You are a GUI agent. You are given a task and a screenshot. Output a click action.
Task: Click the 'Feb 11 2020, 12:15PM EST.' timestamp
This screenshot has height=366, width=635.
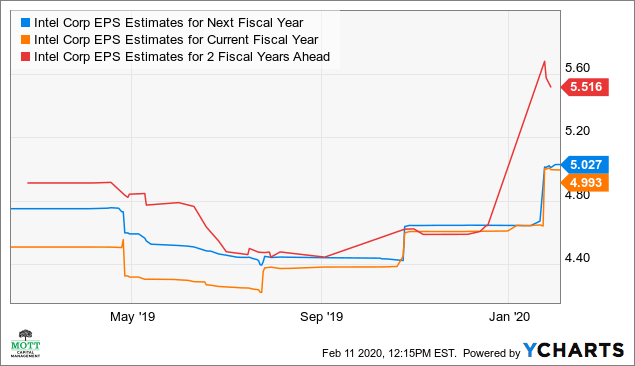[x=389, y=353]
